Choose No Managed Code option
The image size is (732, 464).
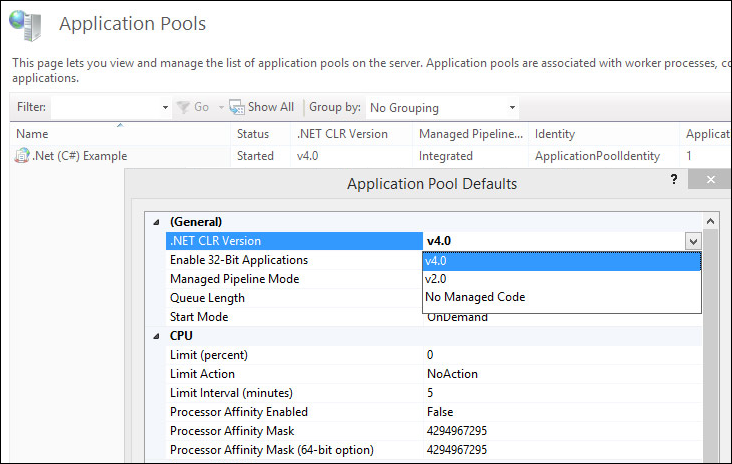pos(561,297)
